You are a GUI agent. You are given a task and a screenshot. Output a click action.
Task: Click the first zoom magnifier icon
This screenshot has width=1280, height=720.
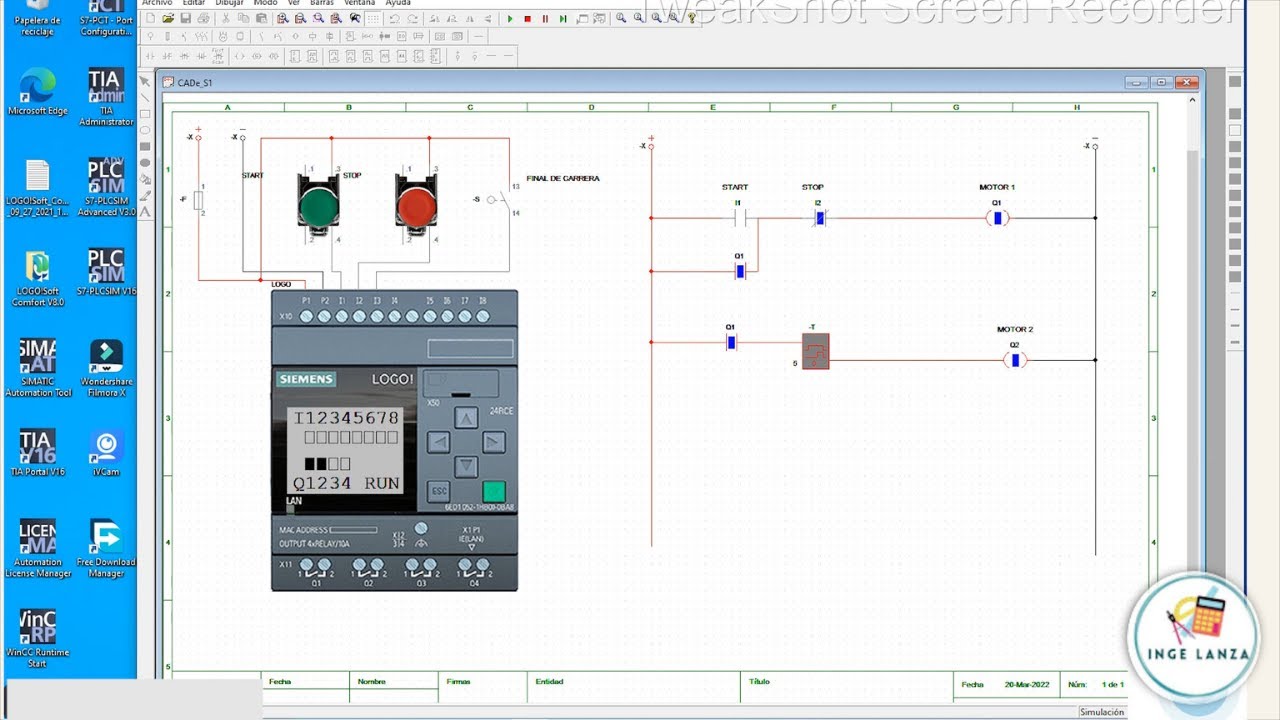coord(621,19)
